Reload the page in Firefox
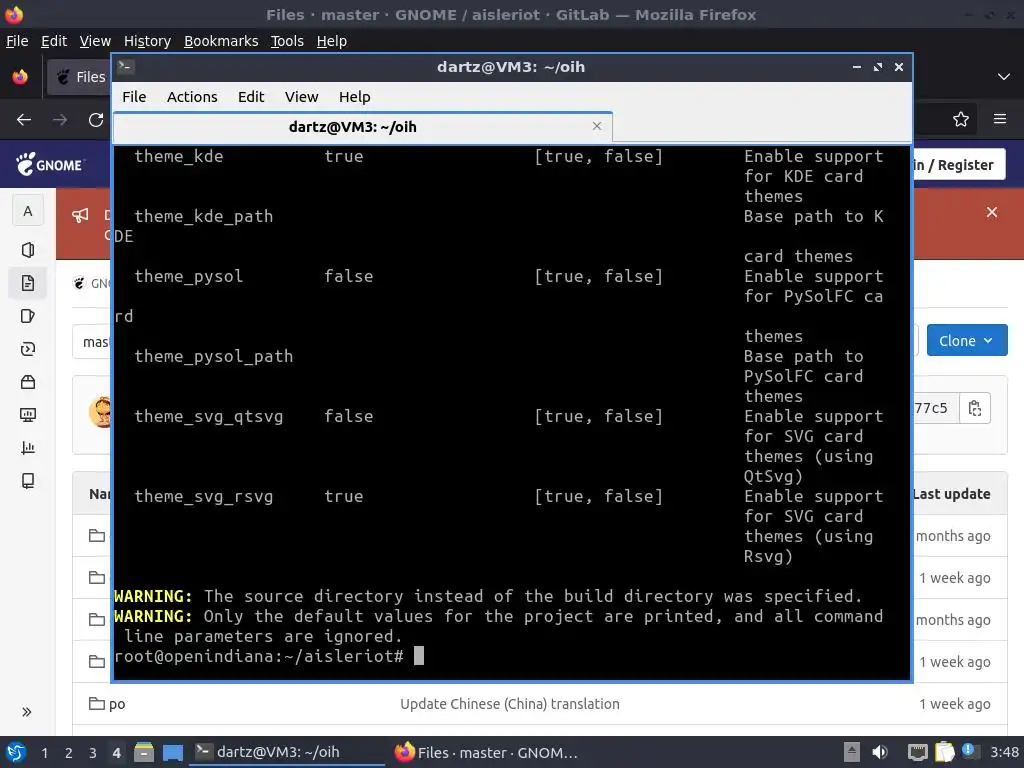Image resolution: width=1024 pixels, height=768 pixels. [x=96, y=120]
